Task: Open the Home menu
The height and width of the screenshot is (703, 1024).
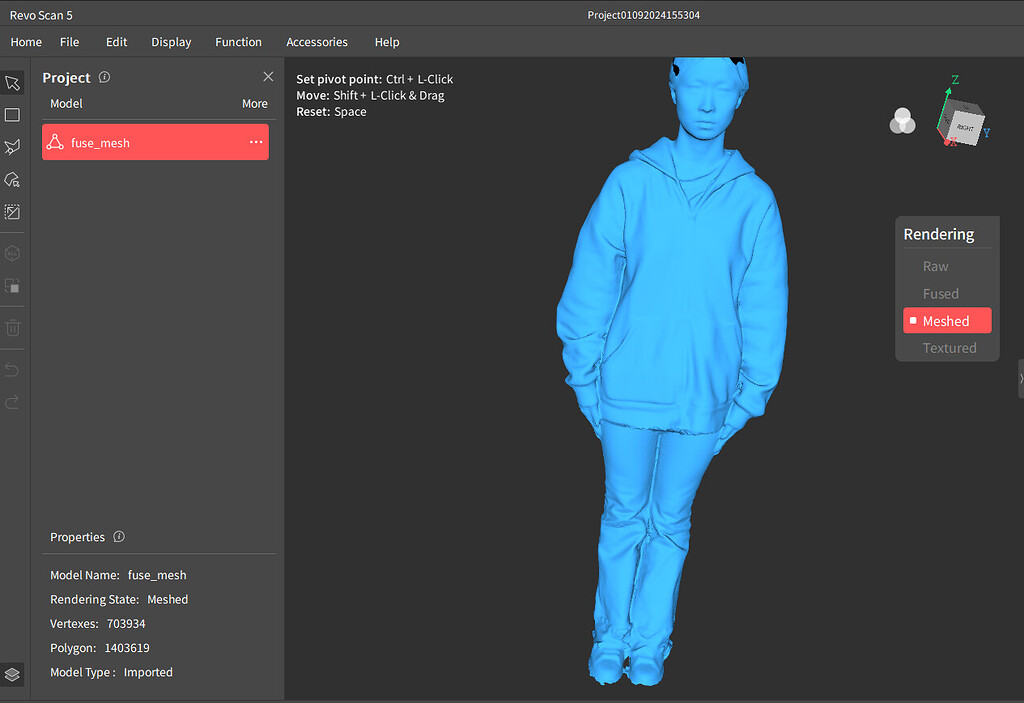Action: (x=26, y=42)
